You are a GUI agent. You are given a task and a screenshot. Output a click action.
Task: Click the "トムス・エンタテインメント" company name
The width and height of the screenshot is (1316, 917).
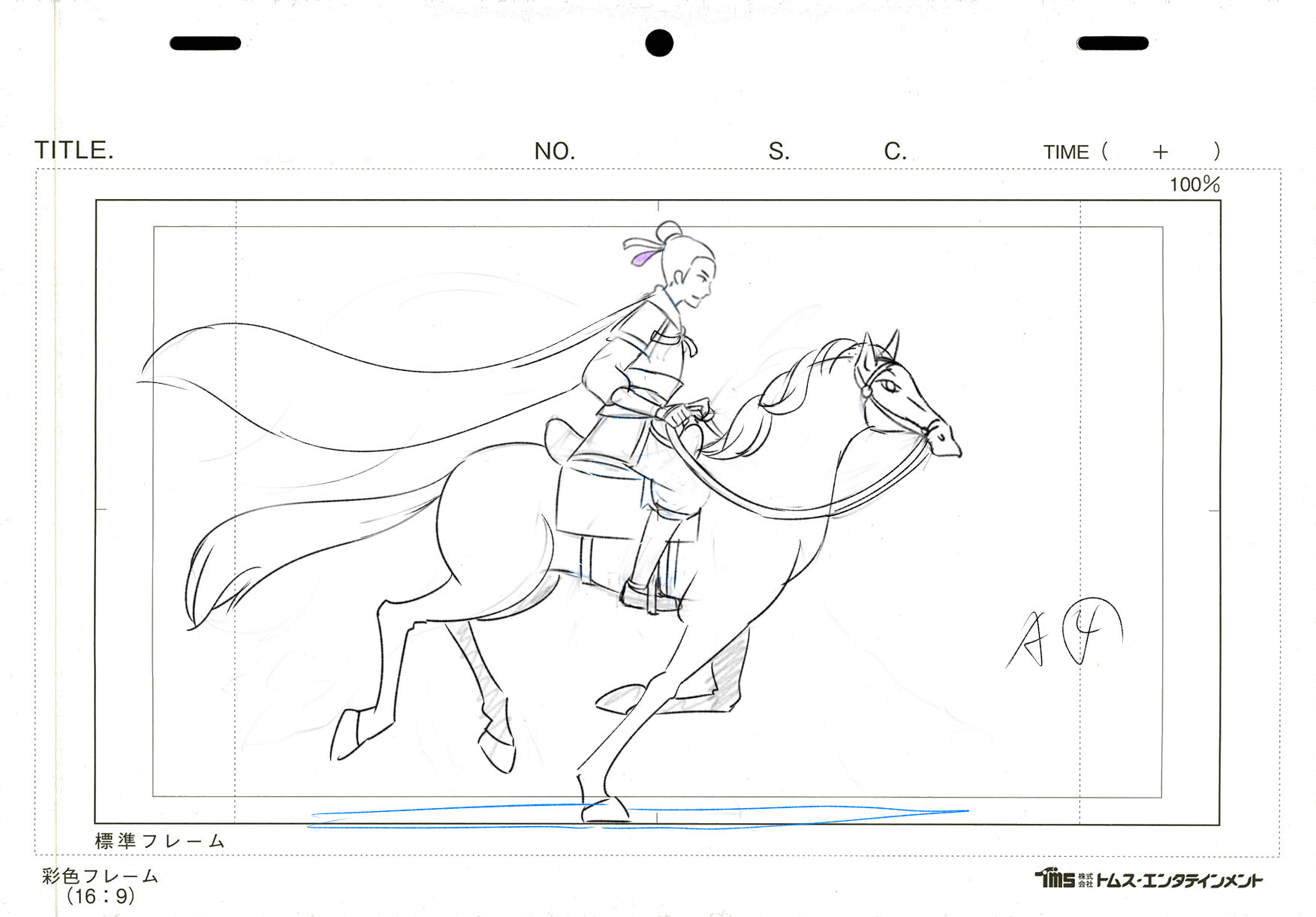coord(1179,880)
